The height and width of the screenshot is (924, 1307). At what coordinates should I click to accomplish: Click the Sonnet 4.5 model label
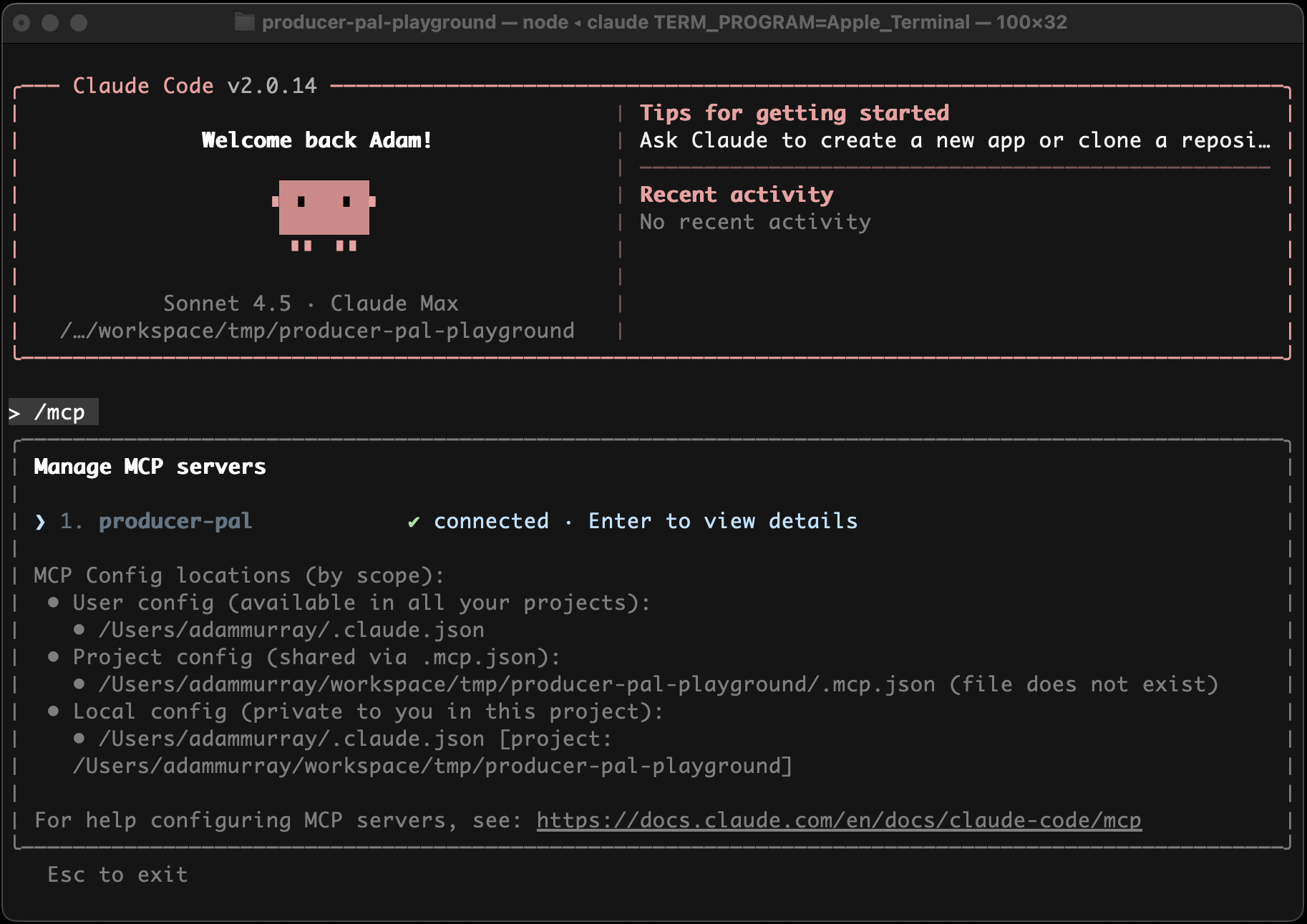227,303
